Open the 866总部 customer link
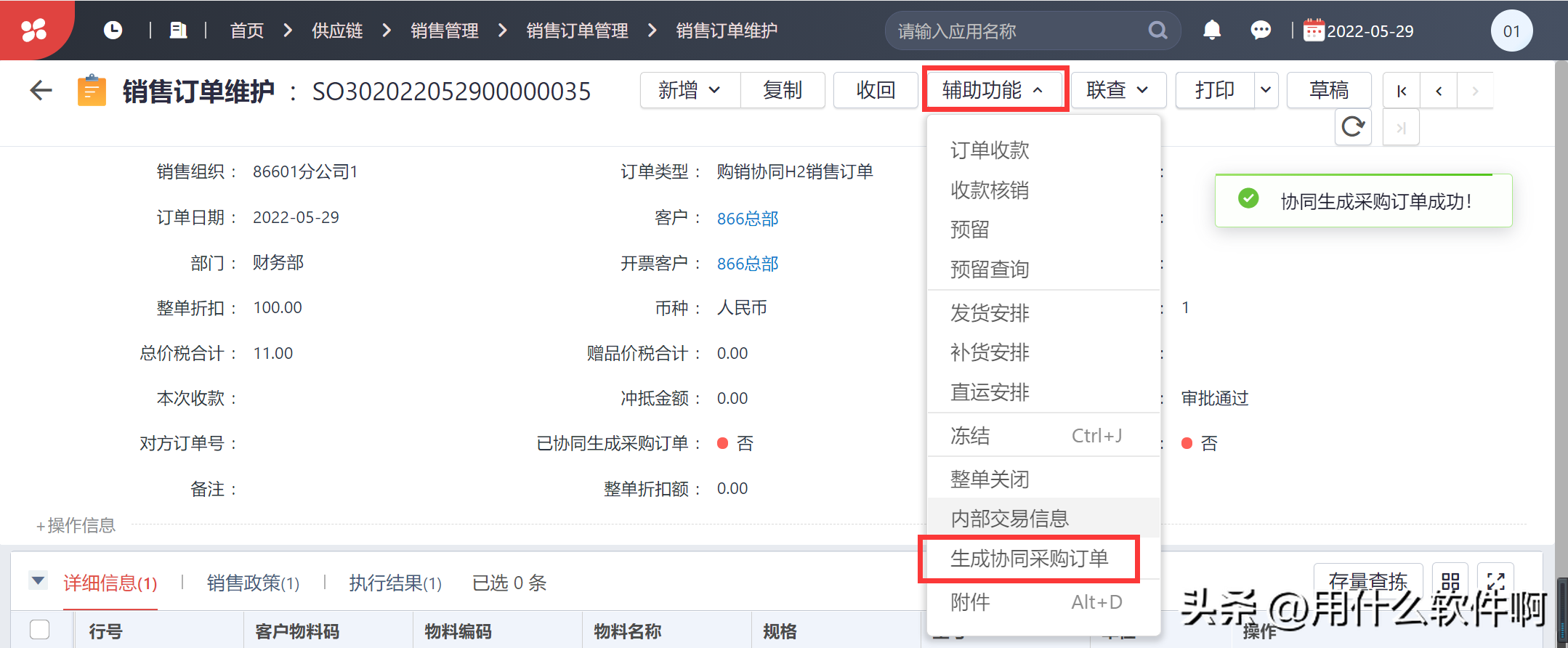The width and height of the screenshot is (1568, 648). [747, 219]
